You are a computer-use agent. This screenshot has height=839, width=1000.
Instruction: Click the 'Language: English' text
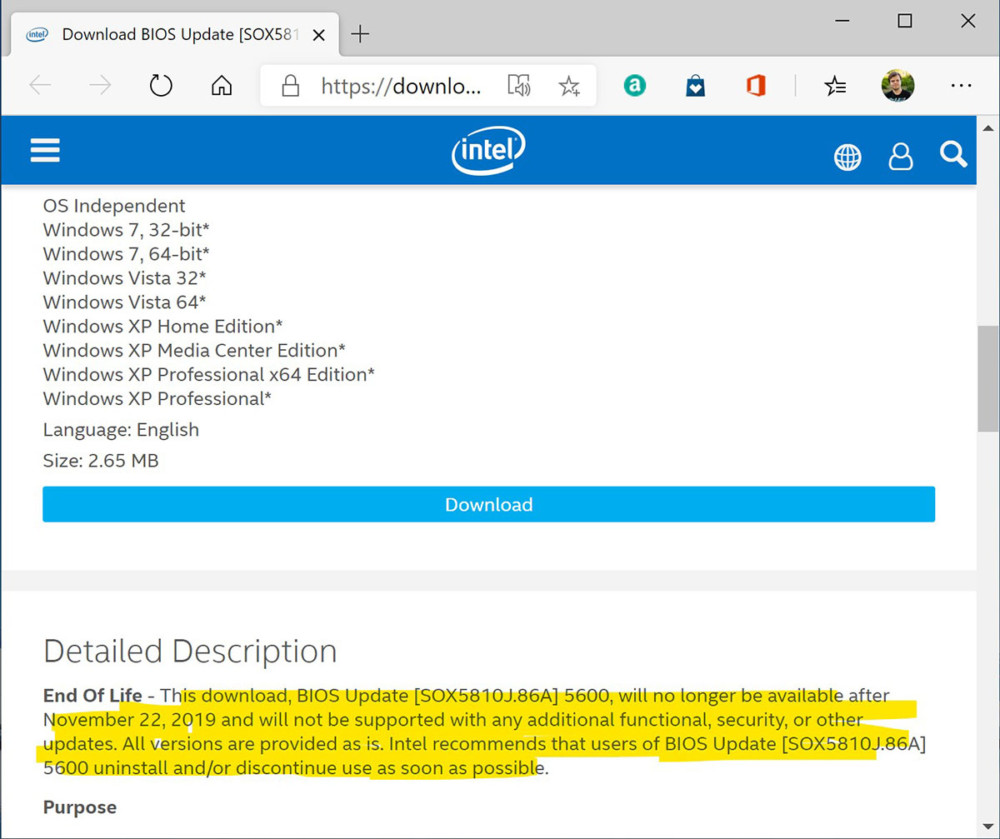tap(121, 430)
